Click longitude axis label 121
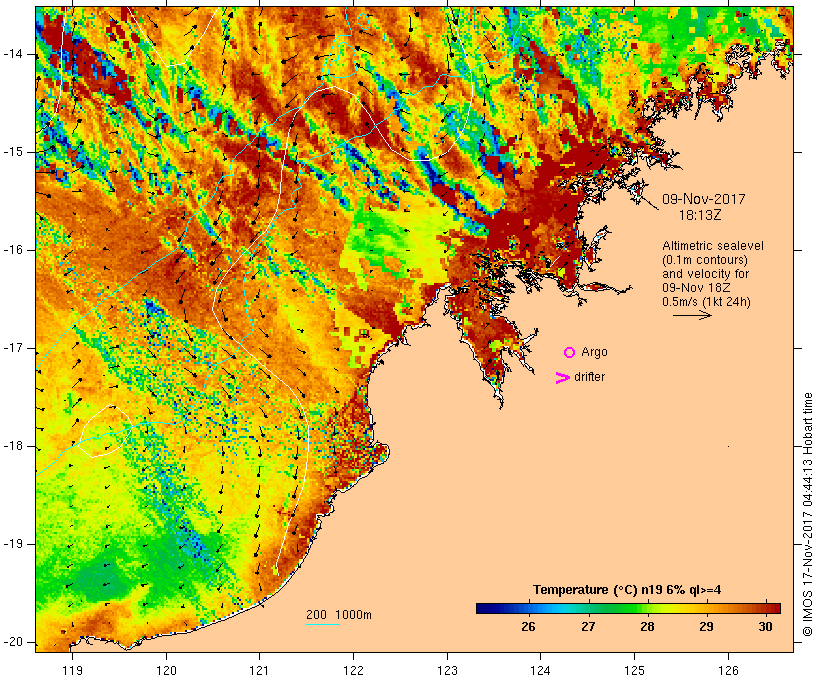 tap(259, 670)
